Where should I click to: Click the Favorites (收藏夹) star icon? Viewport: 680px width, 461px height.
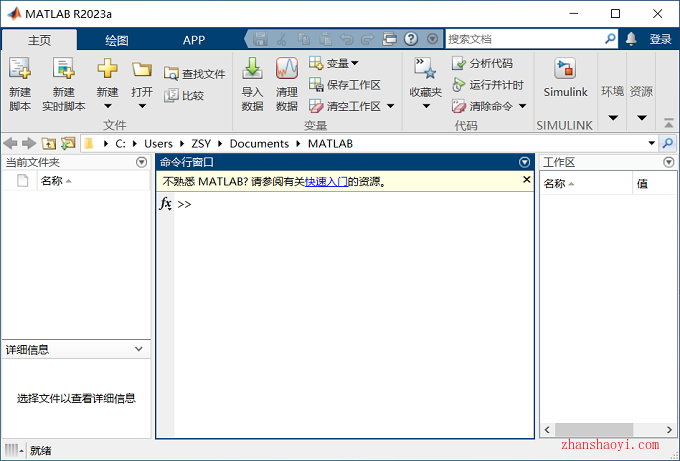[x=425, y=69]
